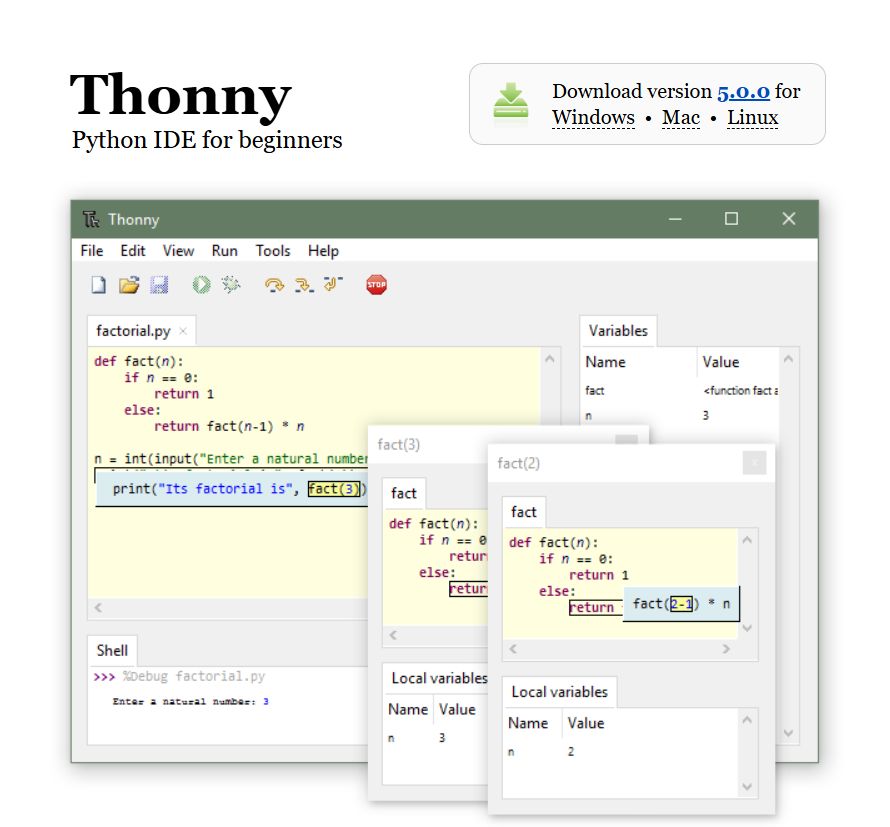Click the New file toolbar icon
This screenshot has height=827, width=890.
pos(99,284)
